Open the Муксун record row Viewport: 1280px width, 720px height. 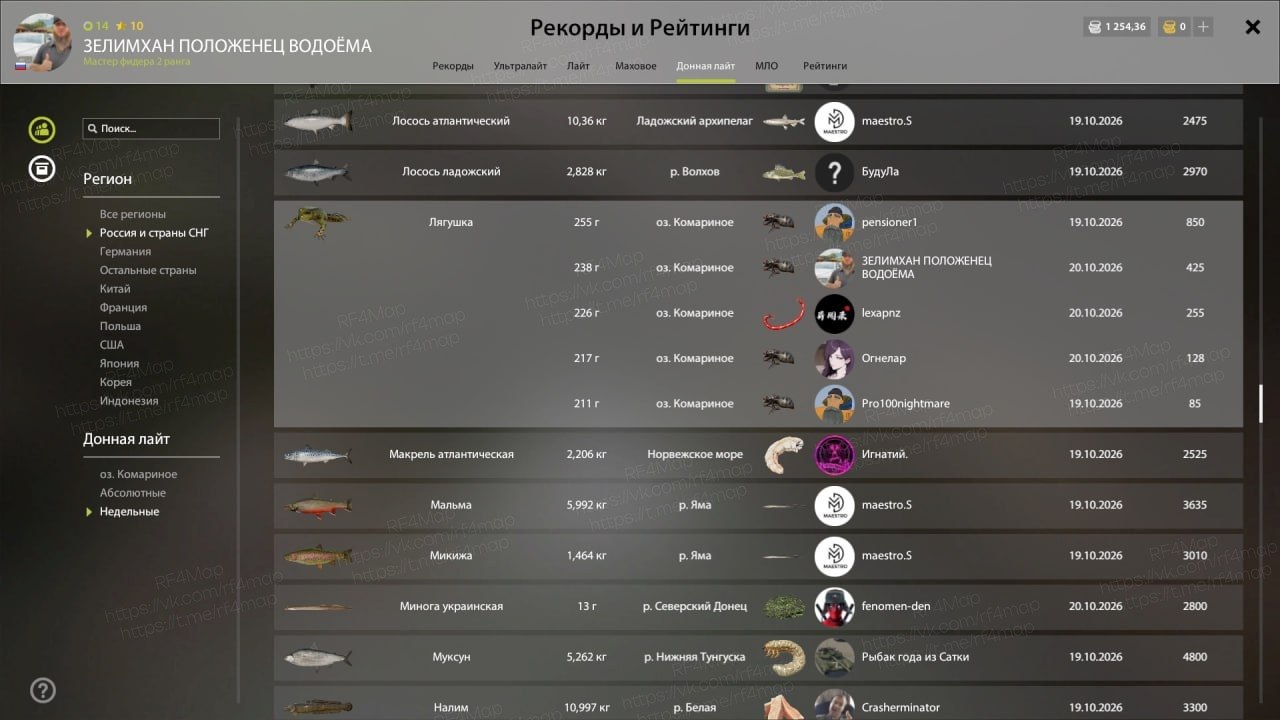pos(758,657)
